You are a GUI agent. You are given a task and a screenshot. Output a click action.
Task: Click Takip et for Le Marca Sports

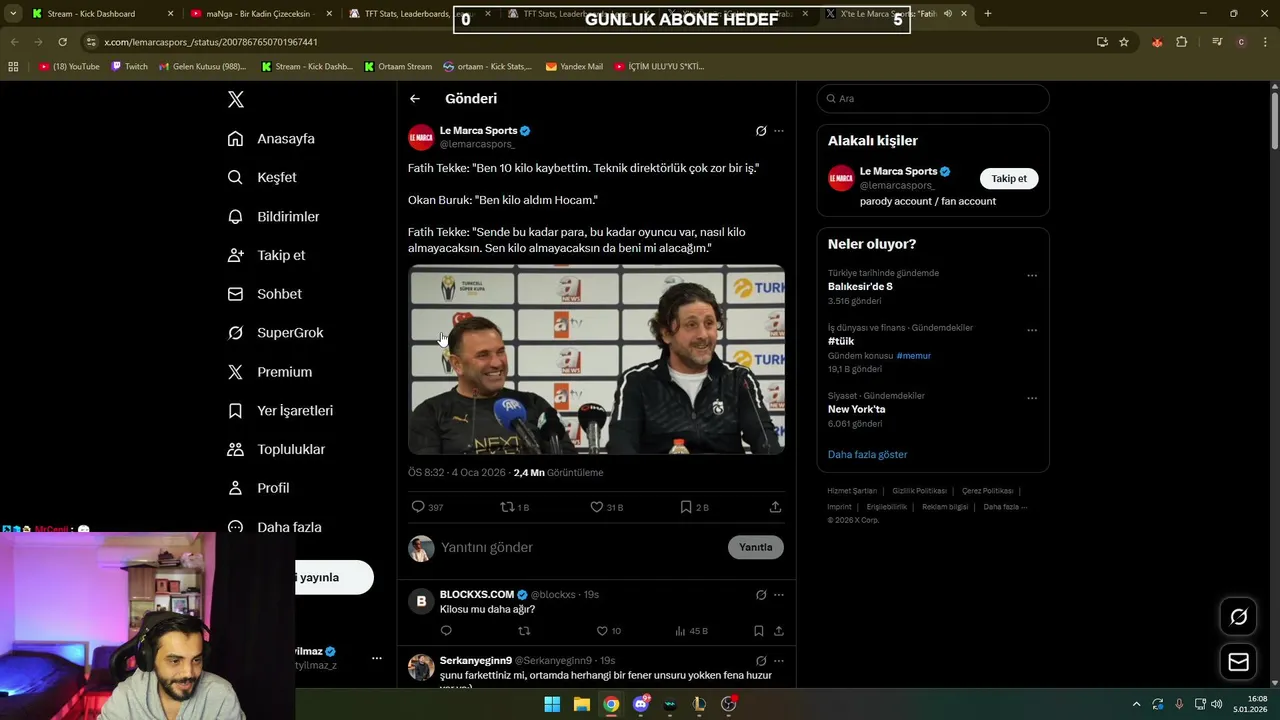pyautogui.click(x=1009, y=179)
